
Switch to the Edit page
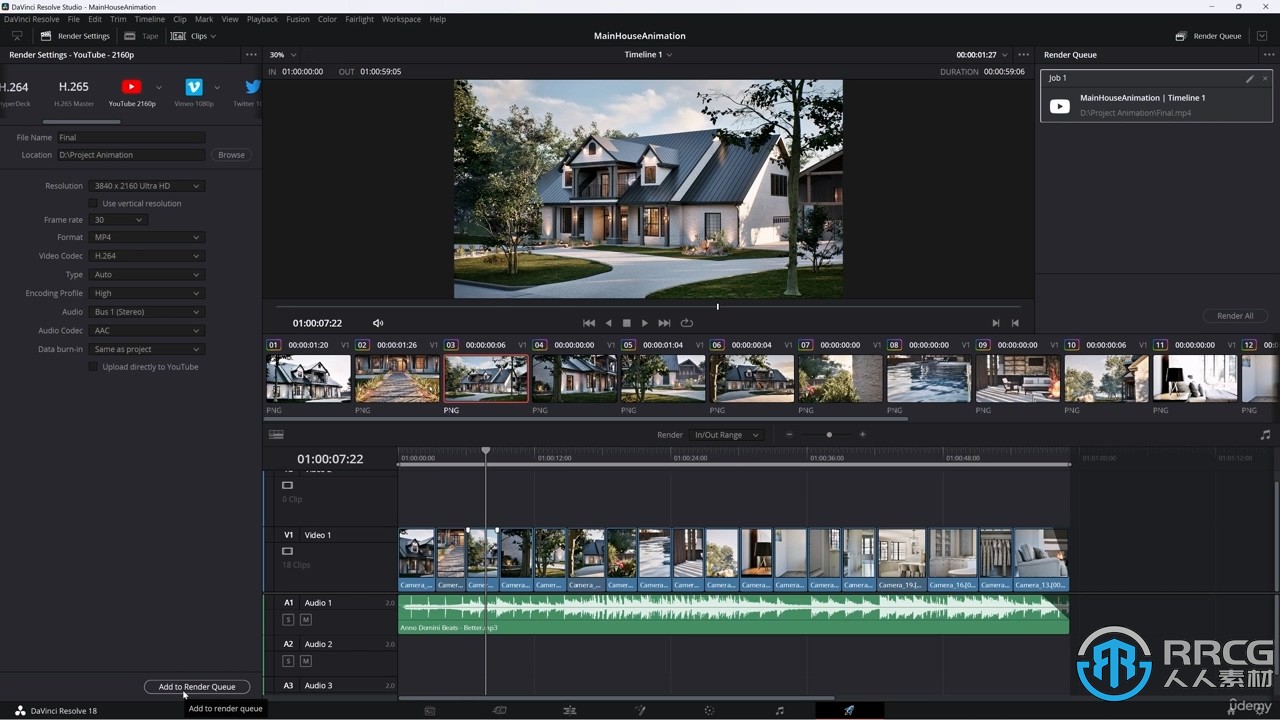[570, 711]
